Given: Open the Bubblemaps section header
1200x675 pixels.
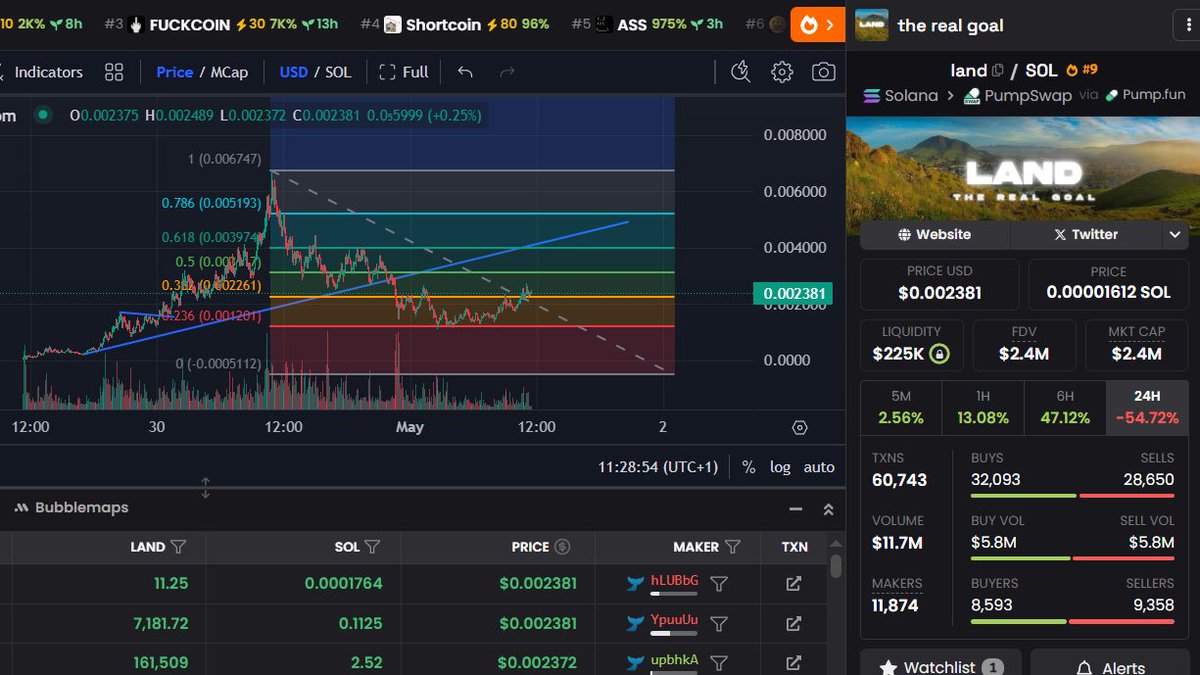Looking at the screenshot, I should coord(71,508).
